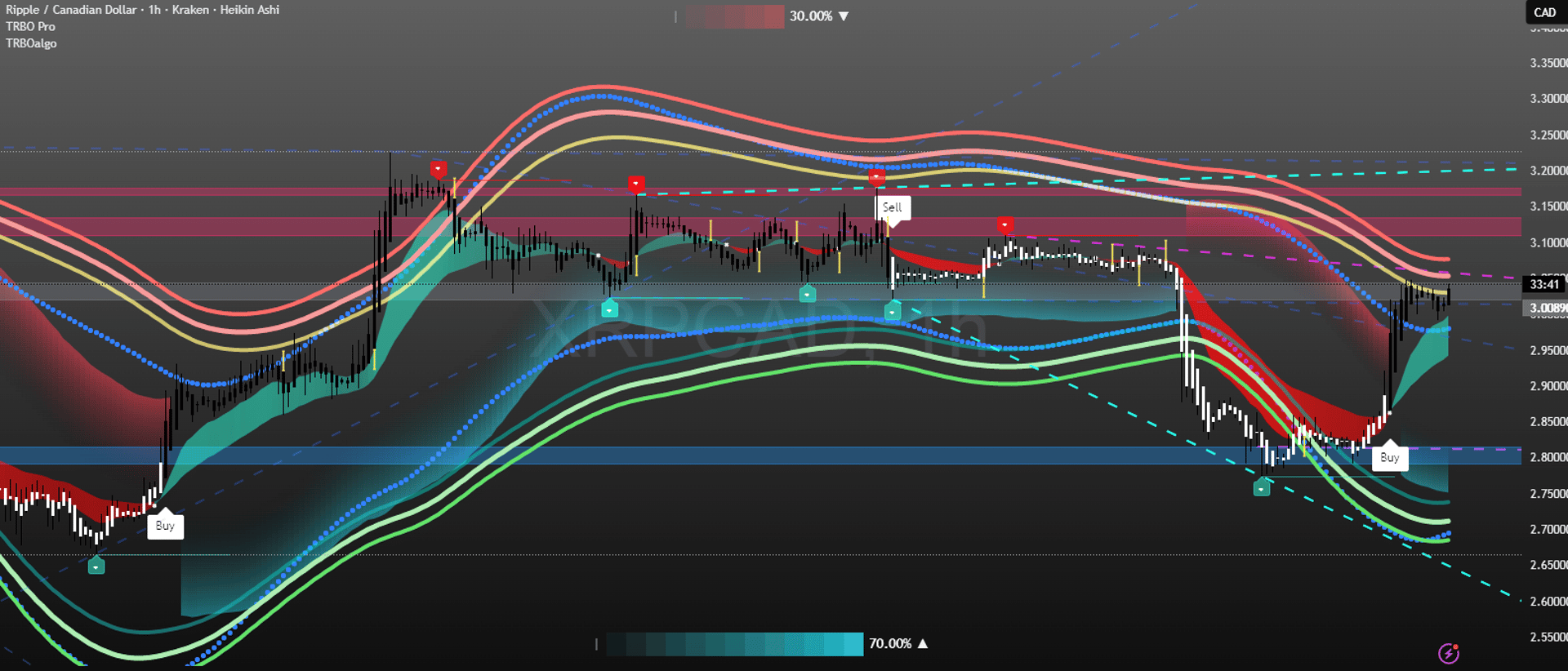Click the 2.9500 price axis label

click(x=1548, y=350)
